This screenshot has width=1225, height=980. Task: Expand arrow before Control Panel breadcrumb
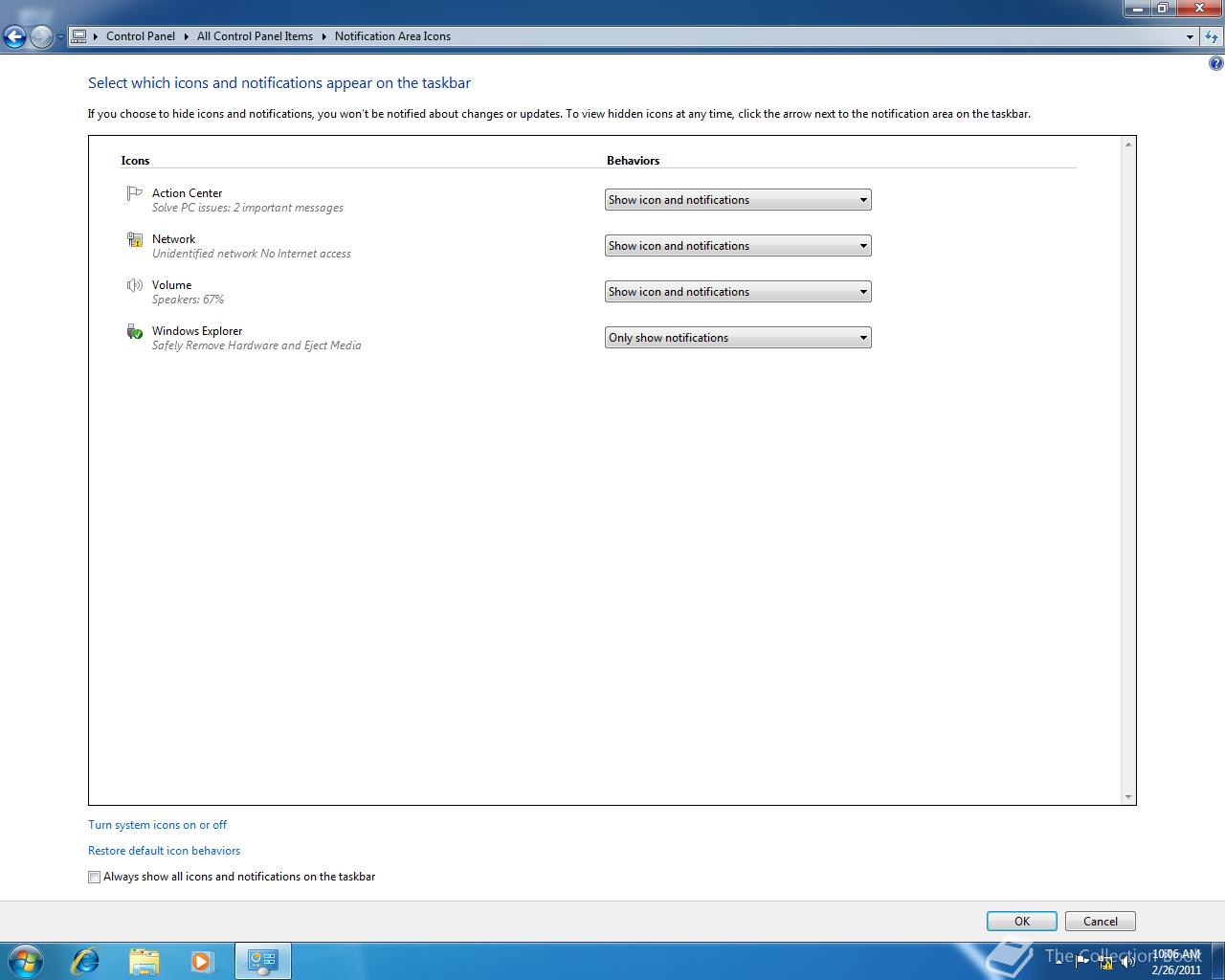96,36
